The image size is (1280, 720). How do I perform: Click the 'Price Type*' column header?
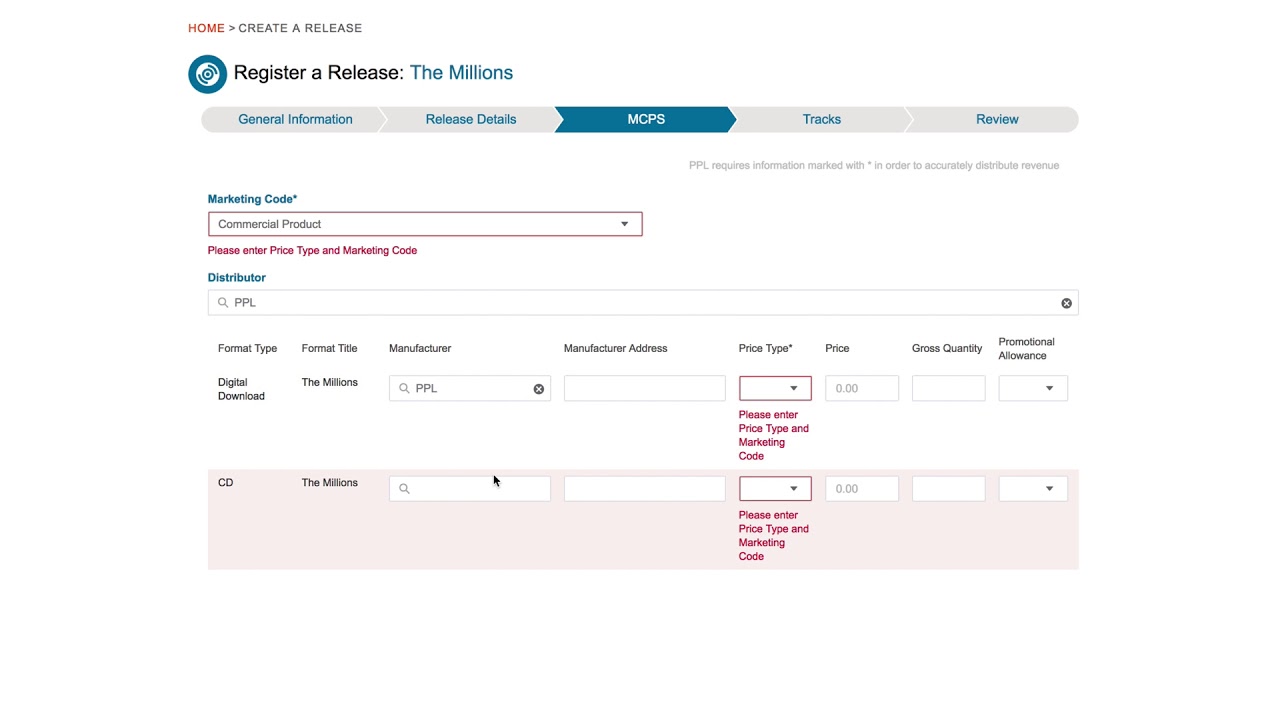(x=765, y=348)
